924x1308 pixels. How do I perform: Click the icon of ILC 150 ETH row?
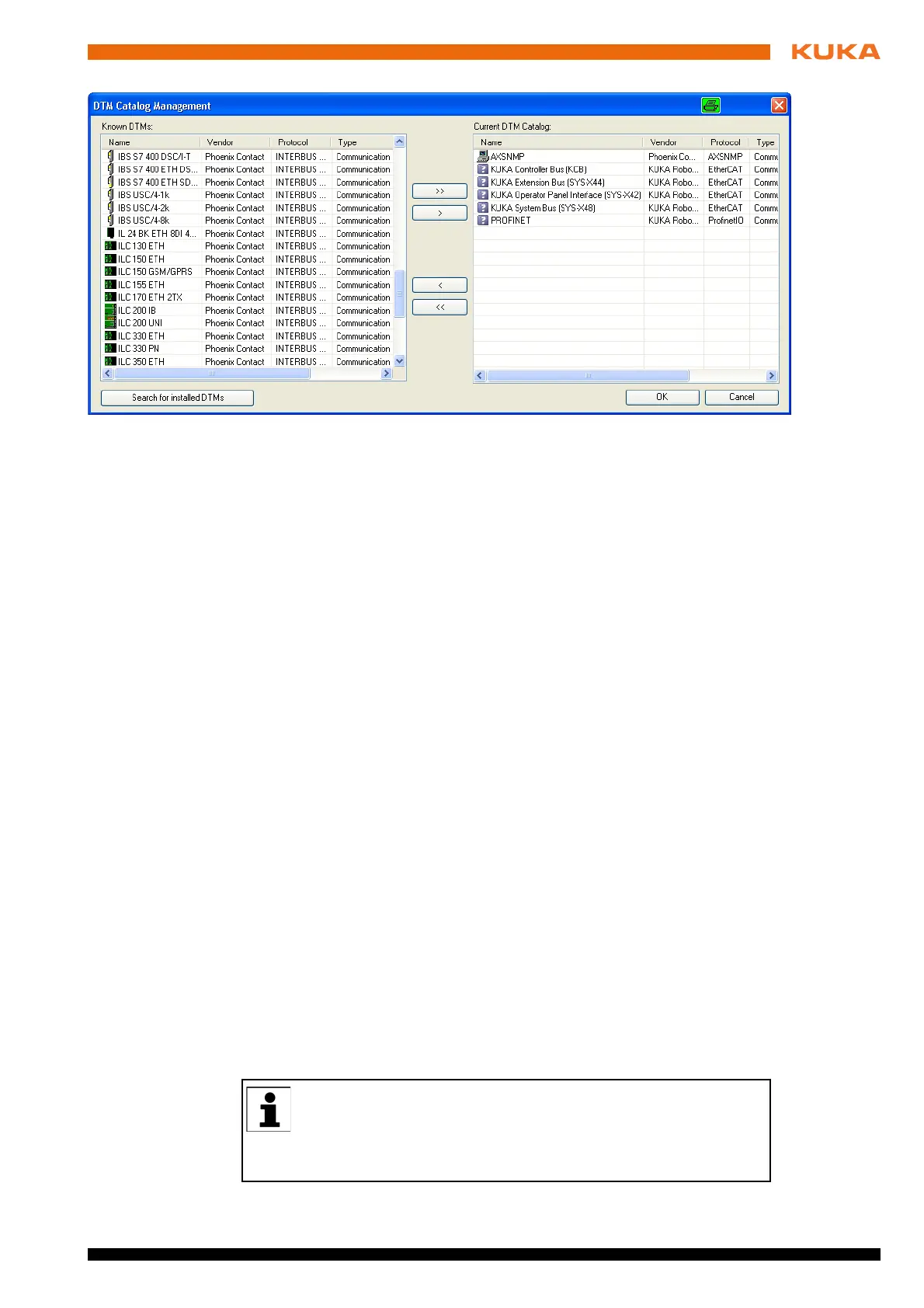tap(110, 259)
